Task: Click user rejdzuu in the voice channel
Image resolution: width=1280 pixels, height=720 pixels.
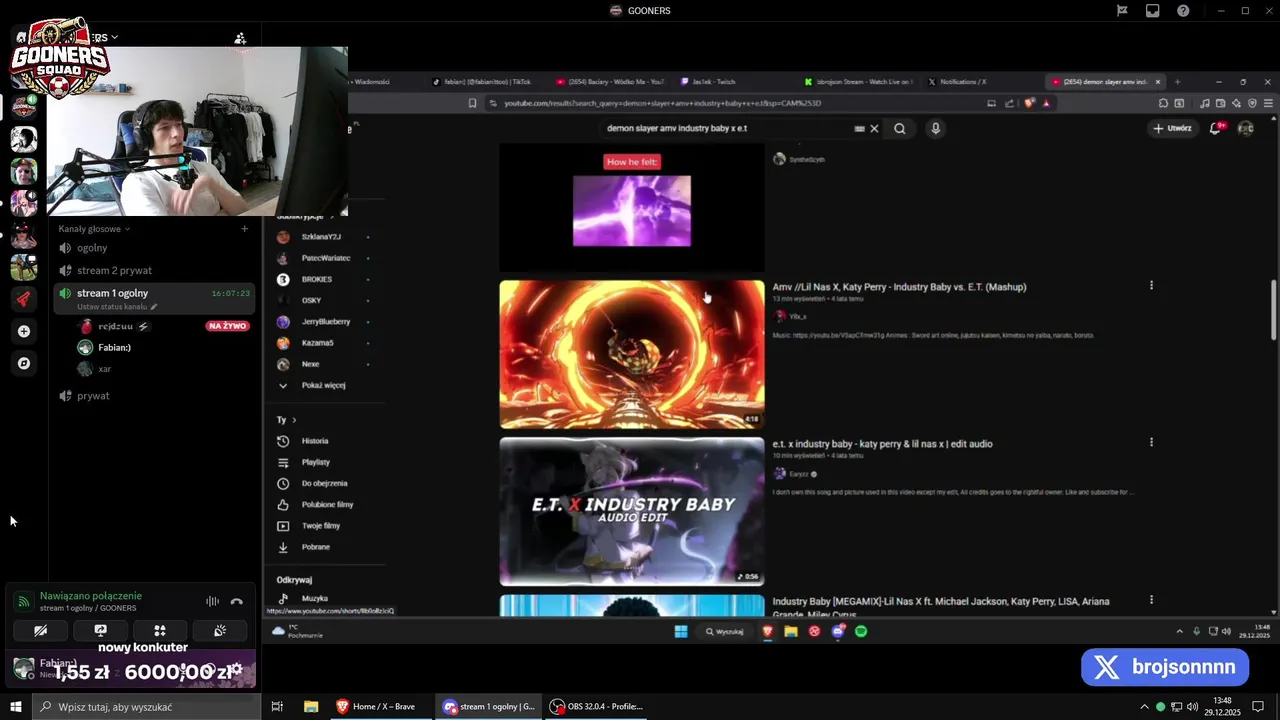Action: [114, 326]
